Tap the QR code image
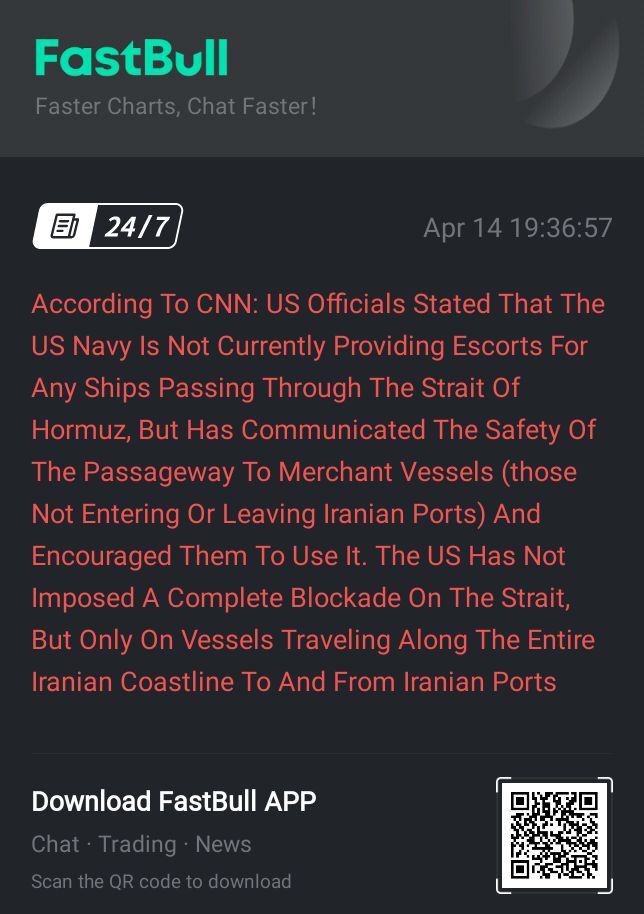The image size is (644, 914). (554, 835)
